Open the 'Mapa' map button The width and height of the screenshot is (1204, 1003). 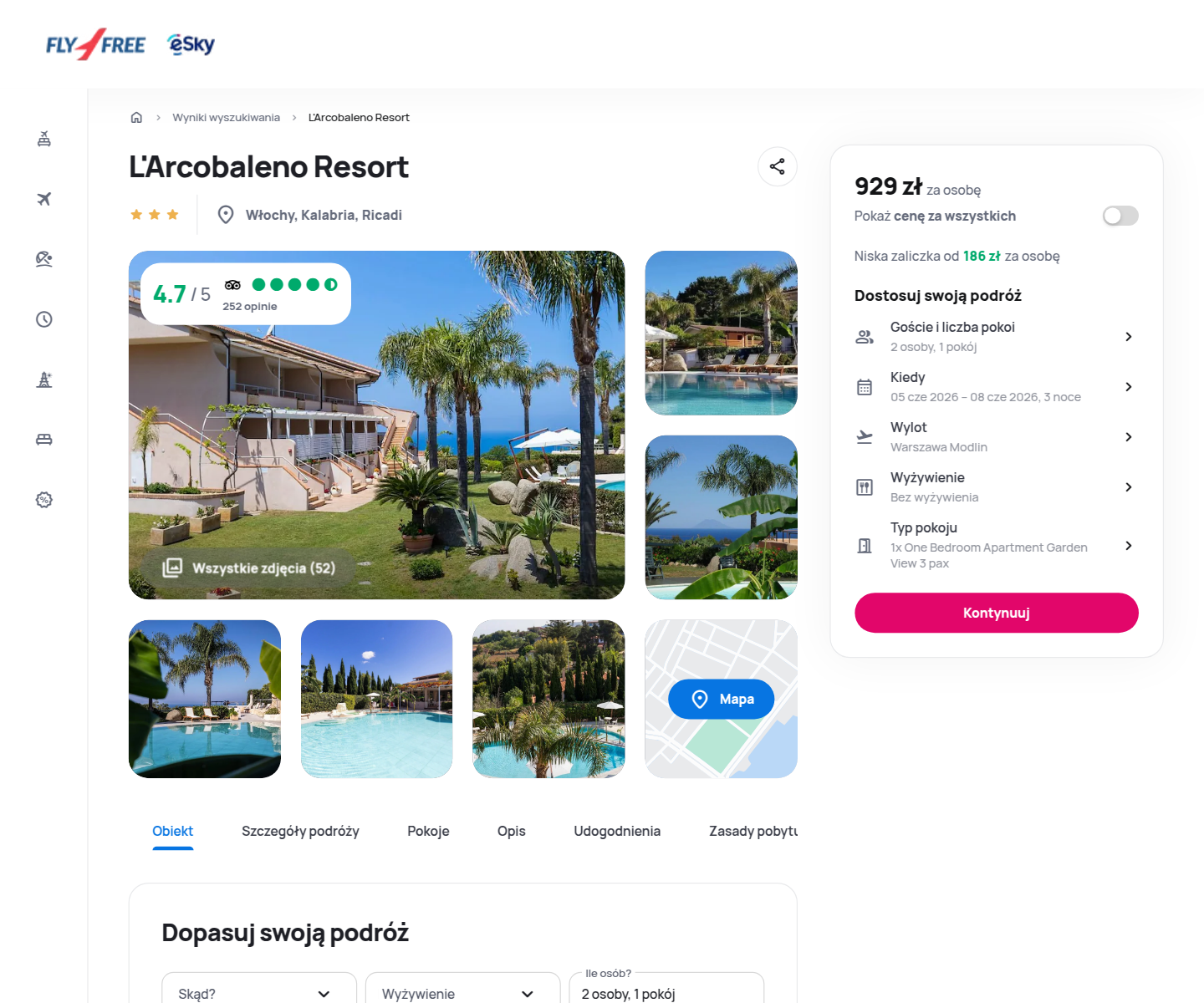(721, 699)
